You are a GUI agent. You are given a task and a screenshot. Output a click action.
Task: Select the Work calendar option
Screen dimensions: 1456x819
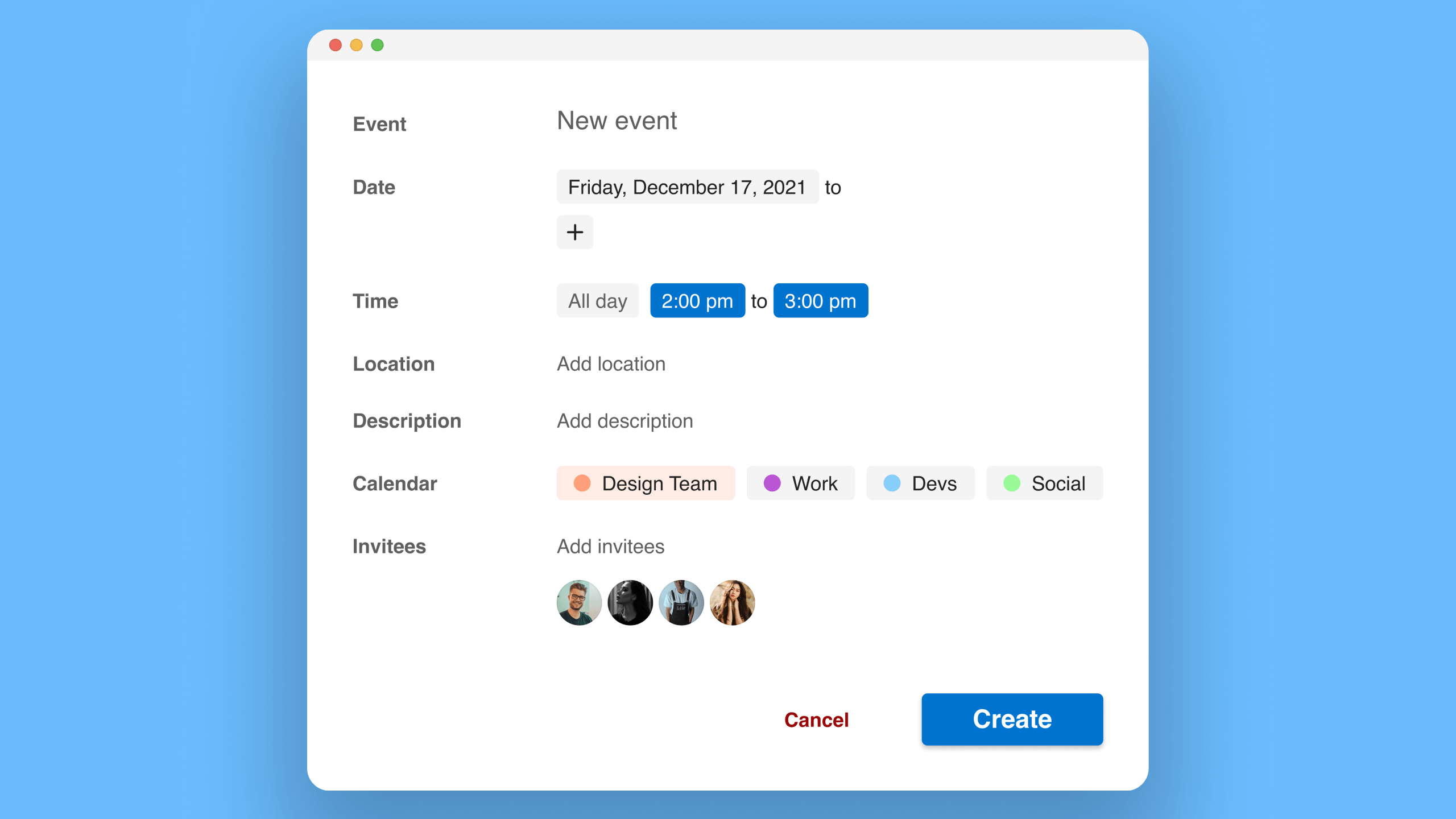click(800, 484)
